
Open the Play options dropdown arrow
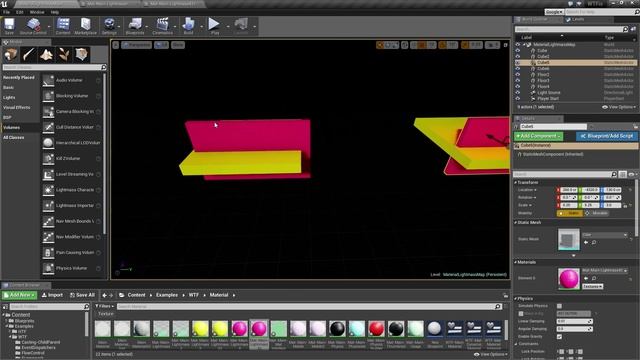point(228,26)
